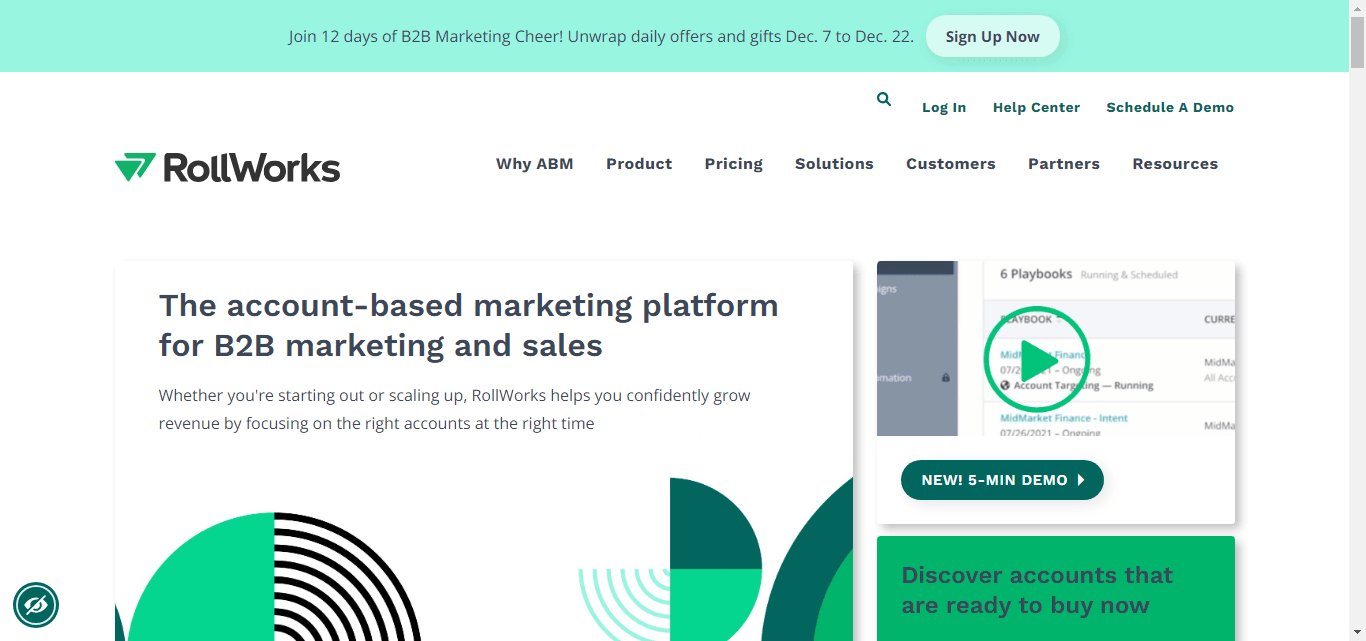Viewport: 1366px width, 641px height.
Task: Click the Sign Up Now button
Action: point(992,35)
